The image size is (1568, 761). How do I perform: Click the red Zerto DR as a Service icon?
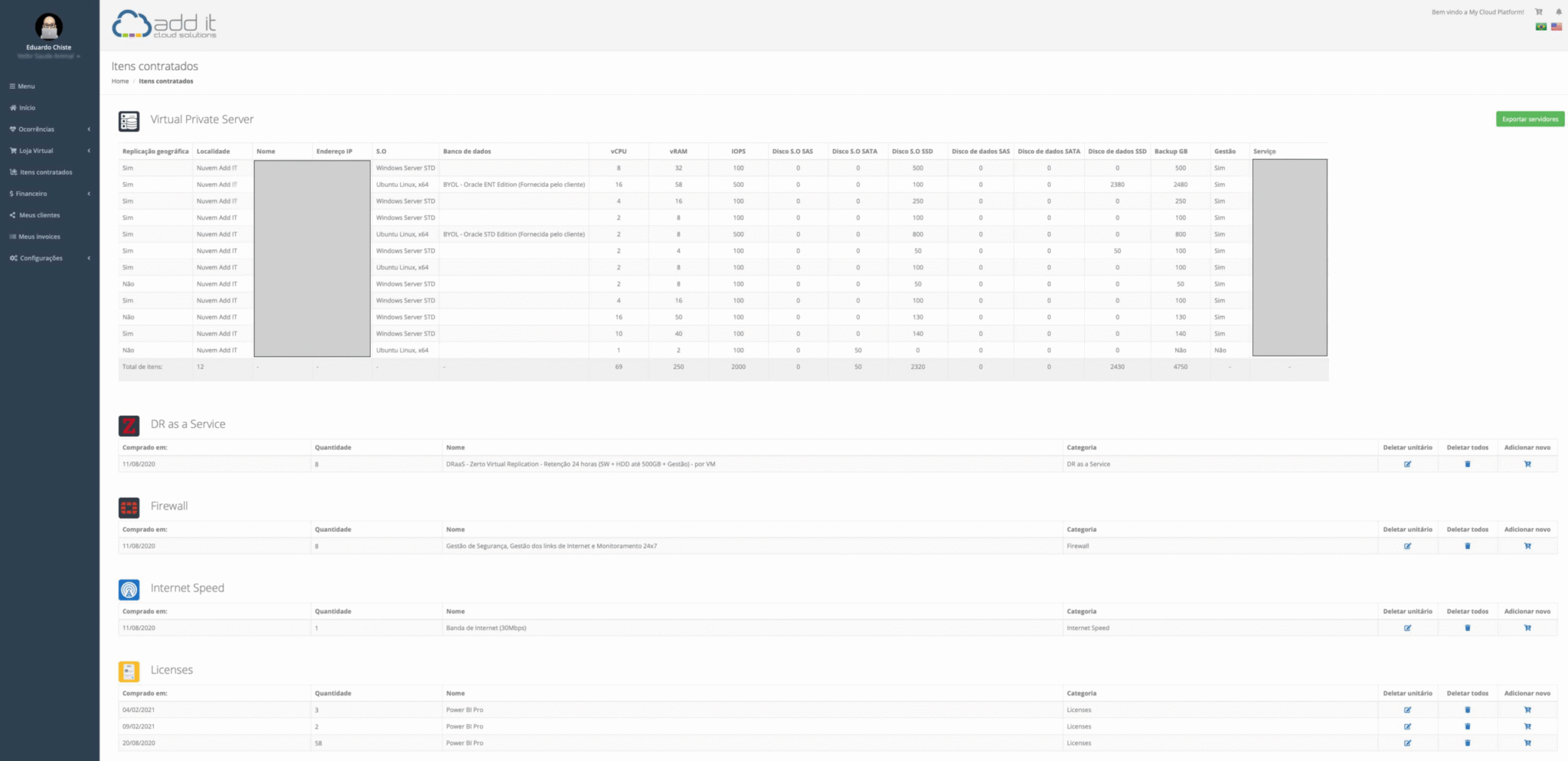coord(129,425)
